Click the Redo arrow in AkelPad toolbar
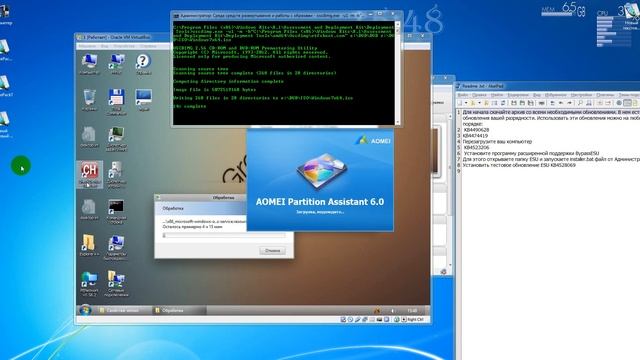 point(569,103)
